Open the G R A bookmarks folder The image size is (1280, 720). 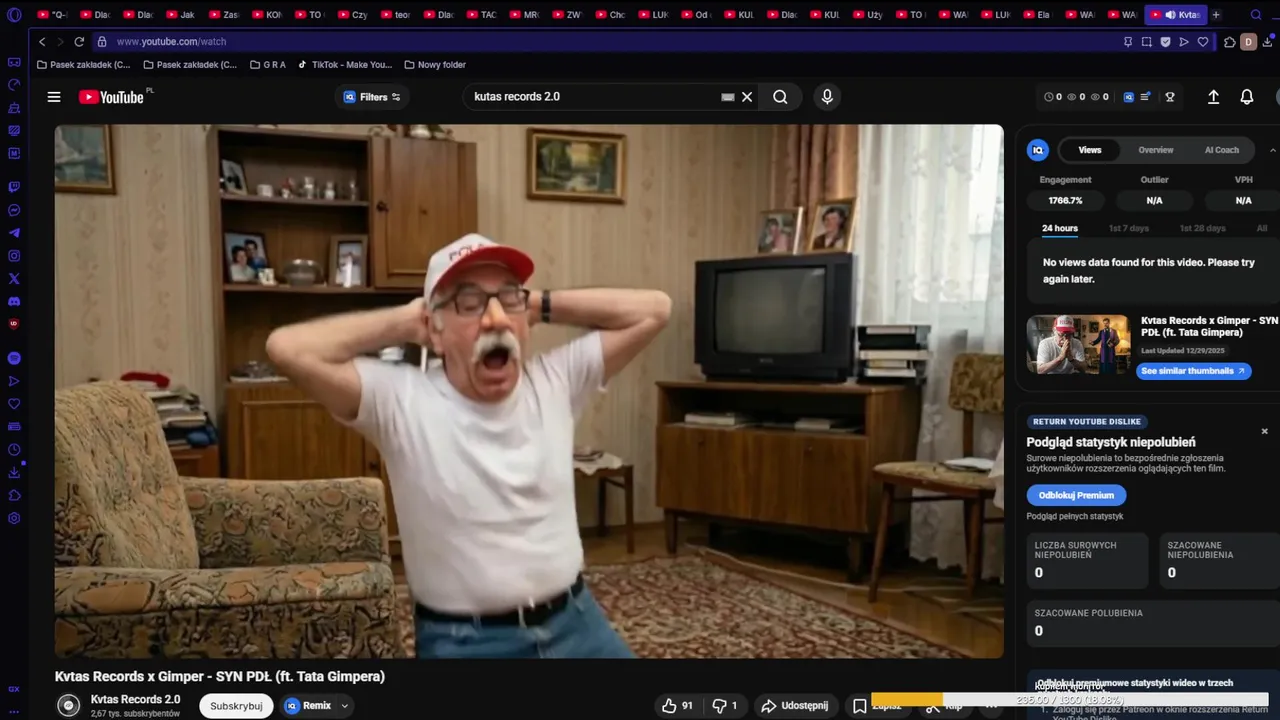coord(268,65)
